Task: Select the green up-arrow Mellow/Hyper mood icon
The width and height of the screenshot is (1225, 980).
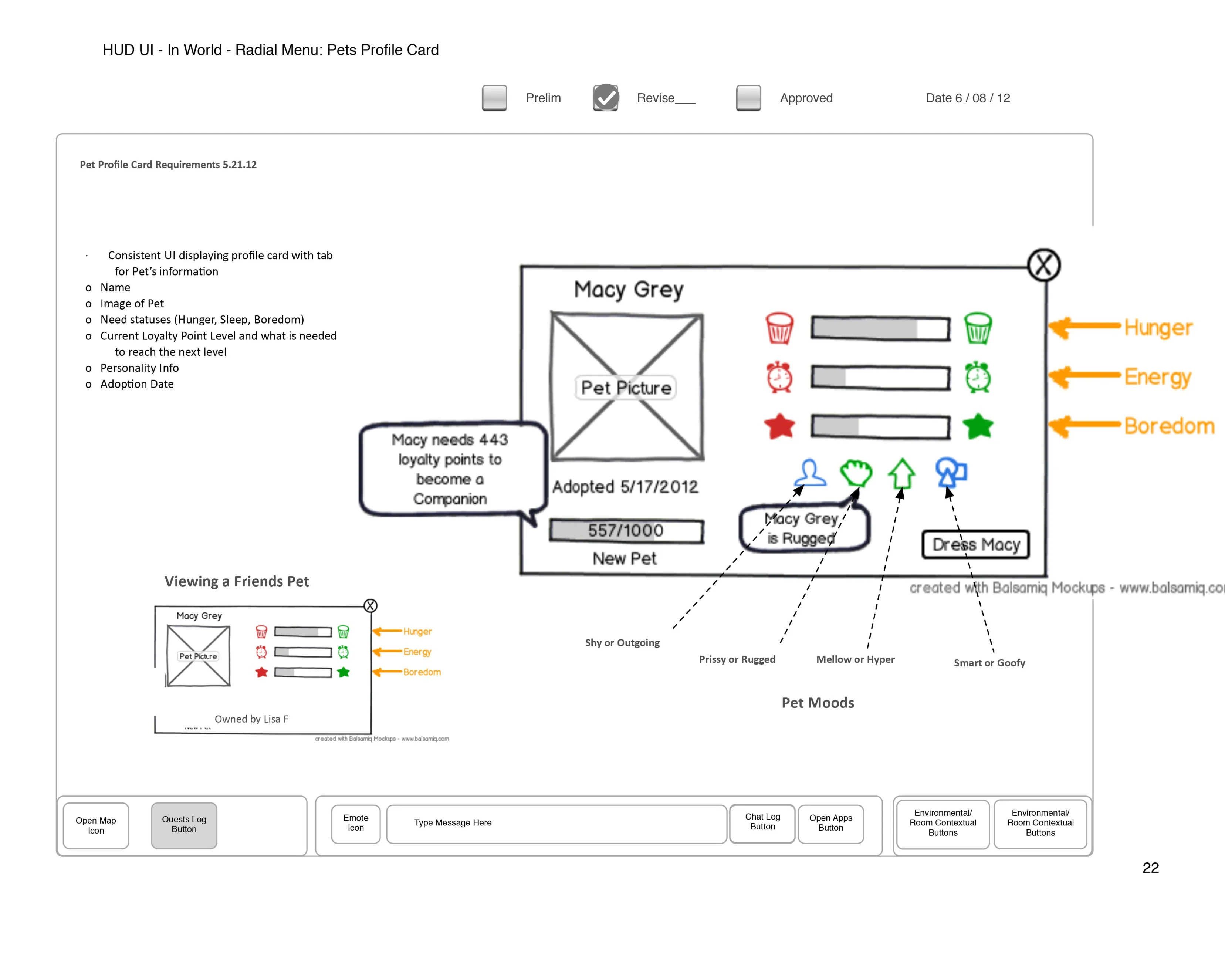Action: point(902,473)
